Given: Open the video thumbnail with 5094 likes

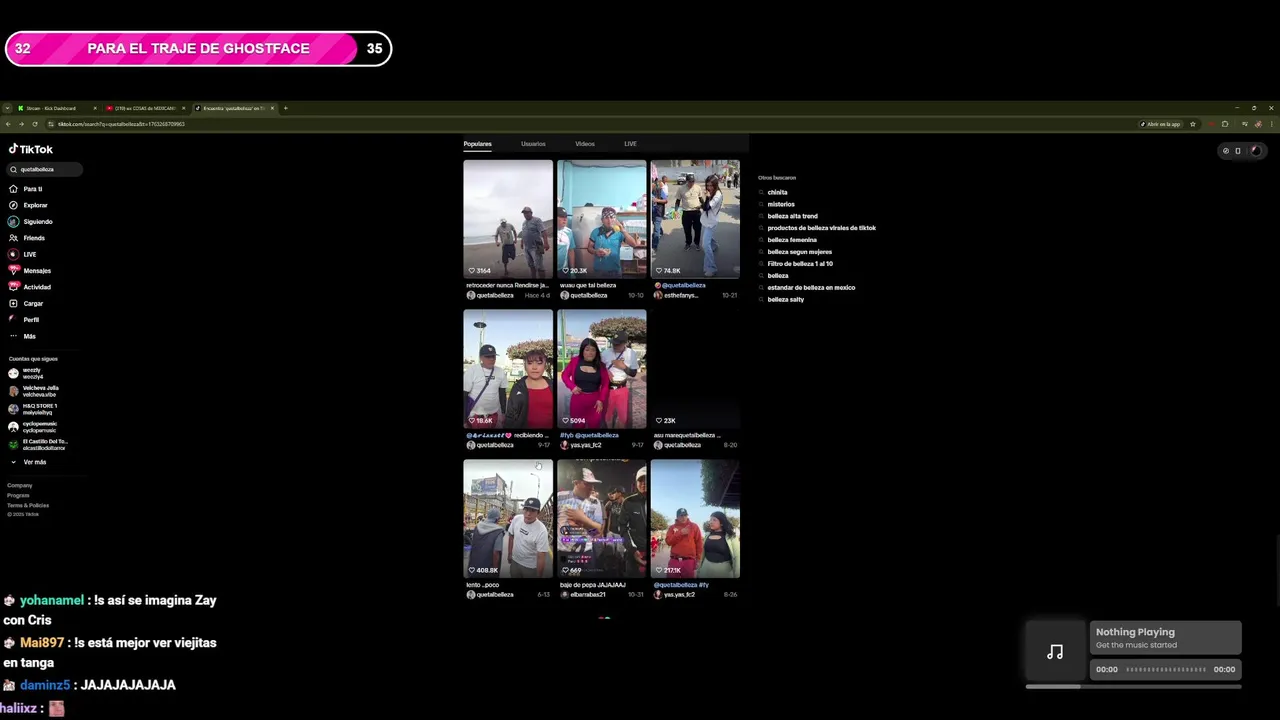Looking at the screenshot, I should click(x=601, y=369).
